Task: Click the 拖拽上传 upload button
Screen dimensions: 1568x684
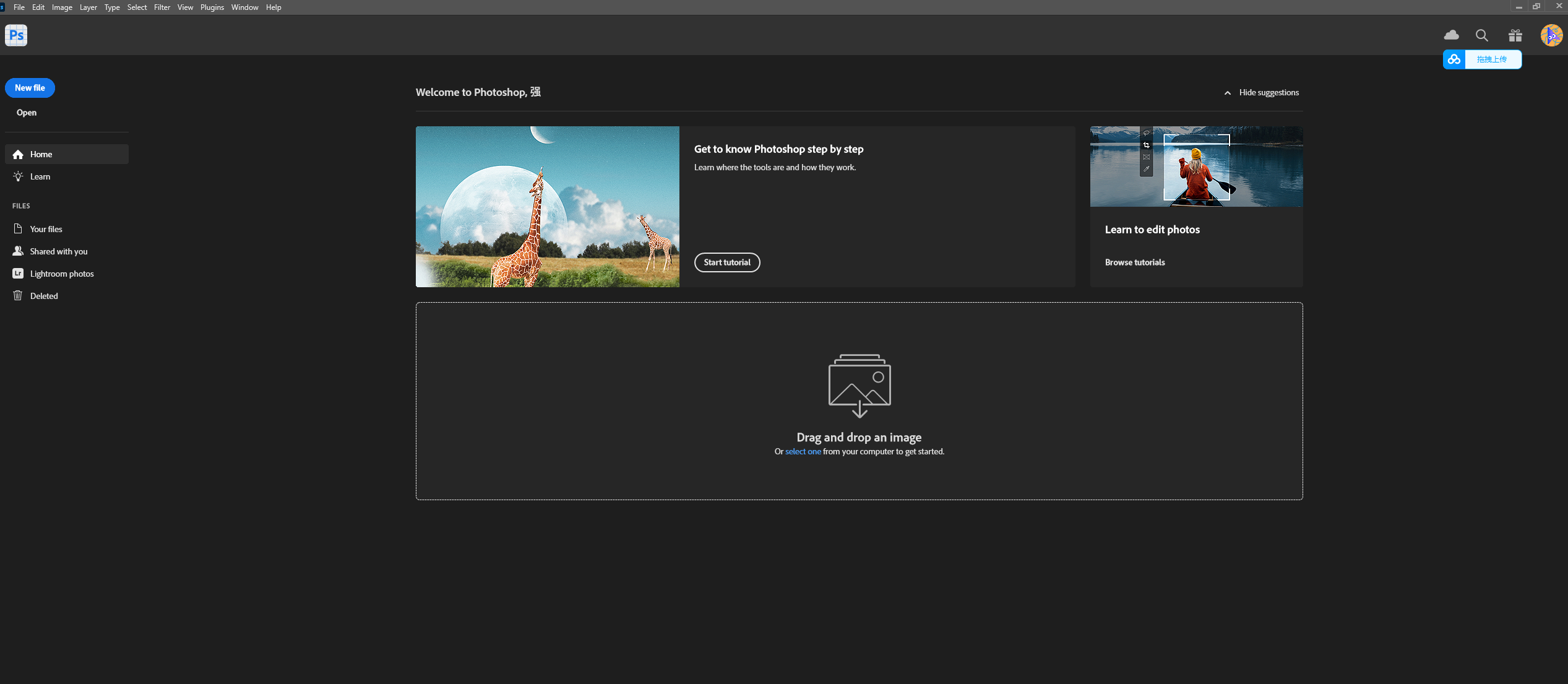Action: coord(1493,59)
